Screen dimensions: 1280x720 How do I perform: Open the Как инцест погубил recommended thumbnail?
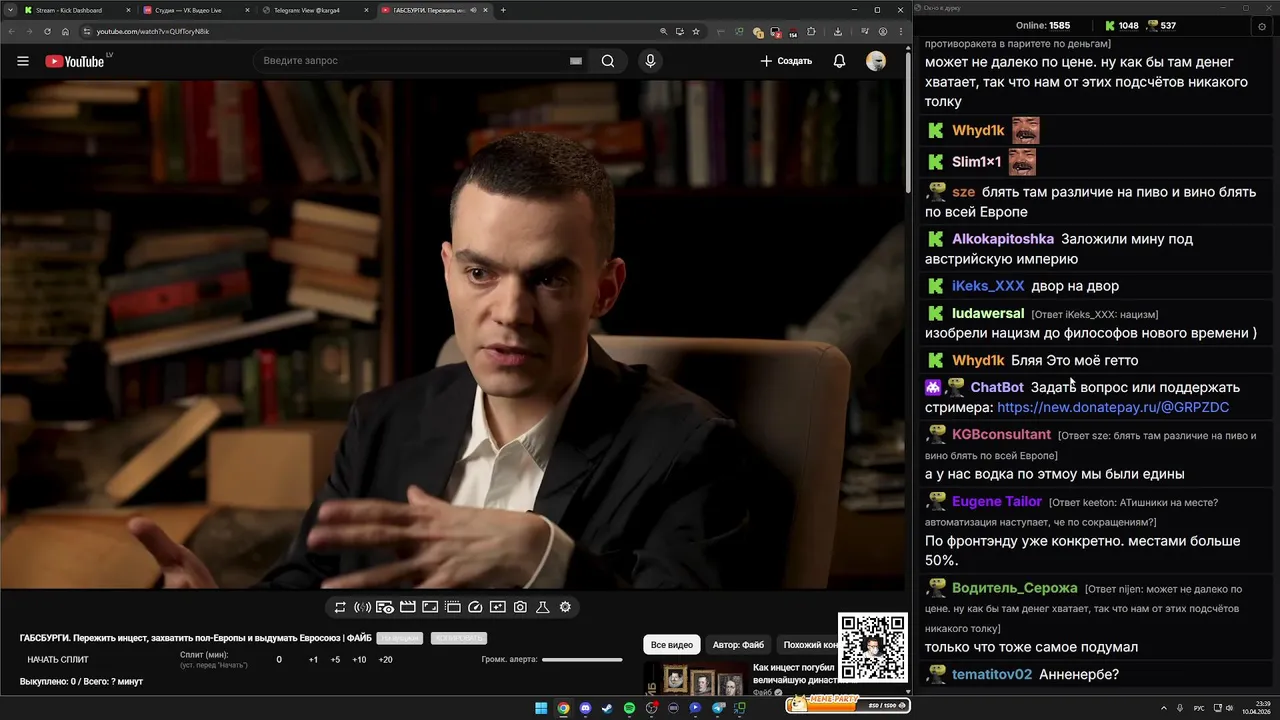(695, 680)
